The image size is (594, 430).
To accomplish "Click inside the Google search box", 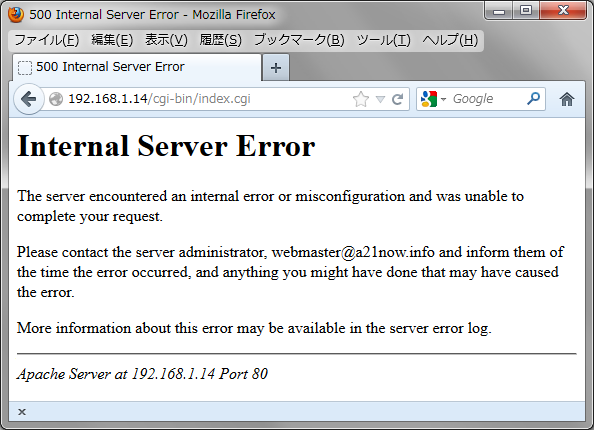I will (487, 99).
